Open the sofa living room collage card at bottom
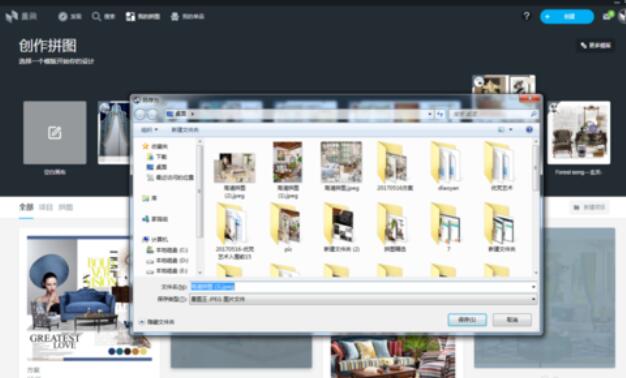This screenshot has width=626, height=378. point(393,356)
